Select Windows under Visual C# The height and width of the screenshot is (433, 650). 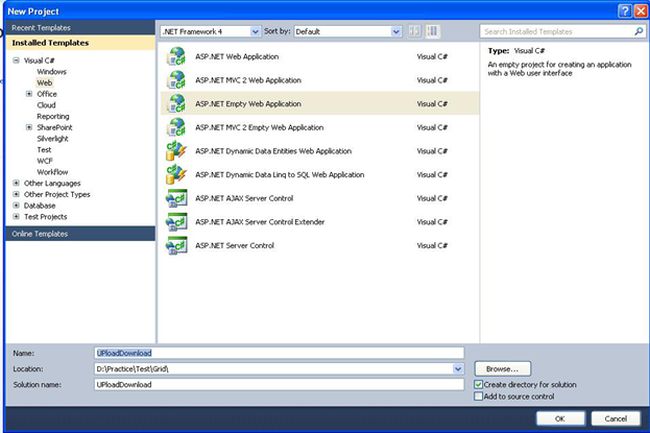[x=51, y=72]
